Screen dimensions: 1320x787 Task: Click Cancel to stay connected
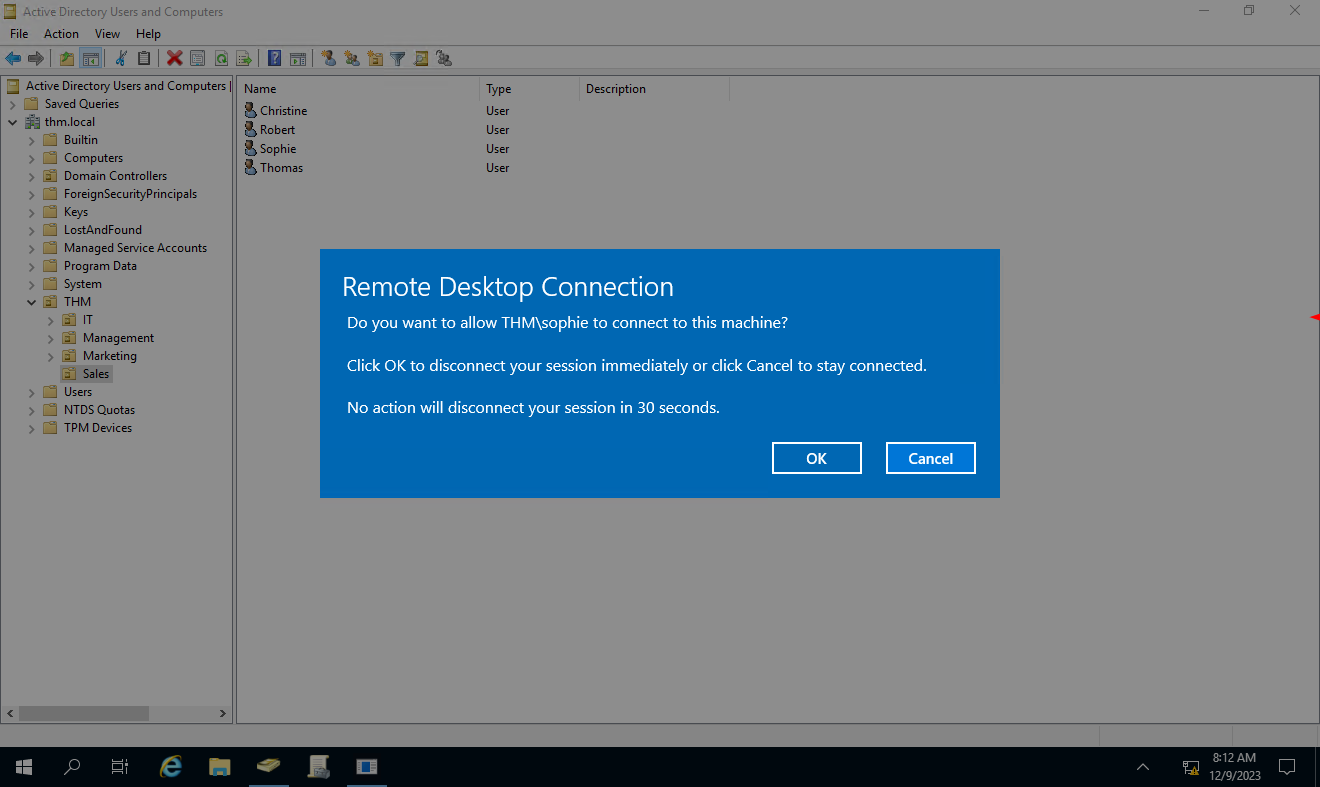pyautogui.click(x=931, y=458)
